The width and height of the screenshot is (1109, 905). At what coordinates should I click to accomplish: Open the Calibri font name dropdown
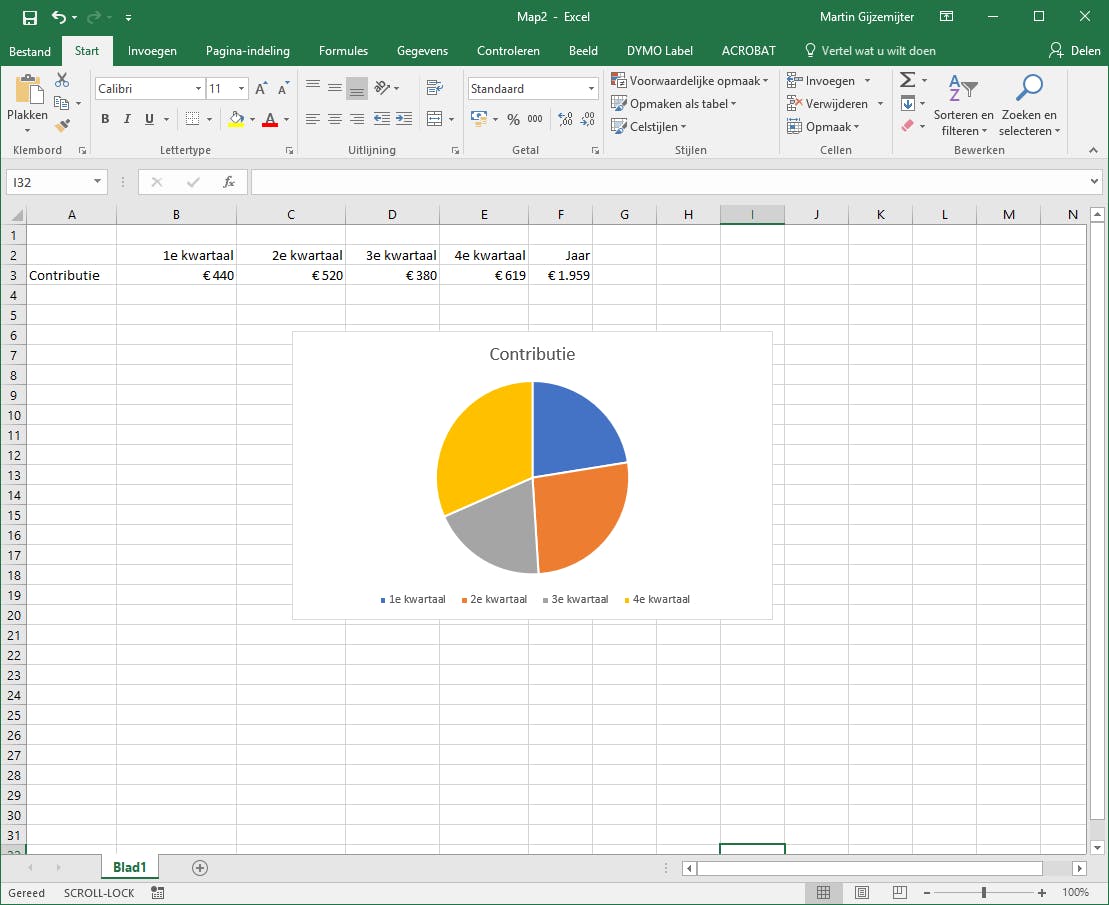(198, 89)
